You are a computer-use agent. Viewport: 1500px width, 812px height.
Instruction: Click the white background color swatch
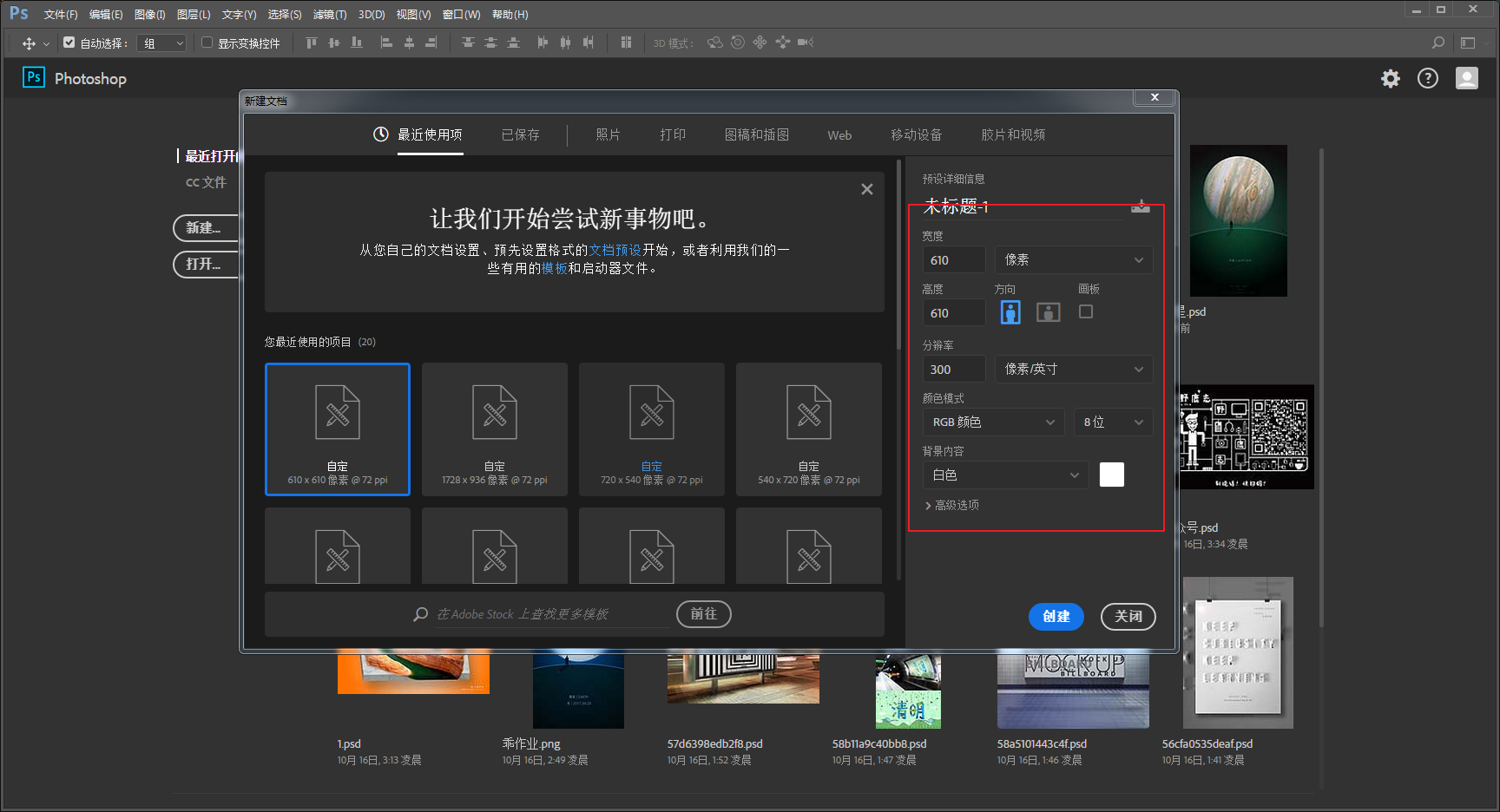click(x=1112, y=475)
